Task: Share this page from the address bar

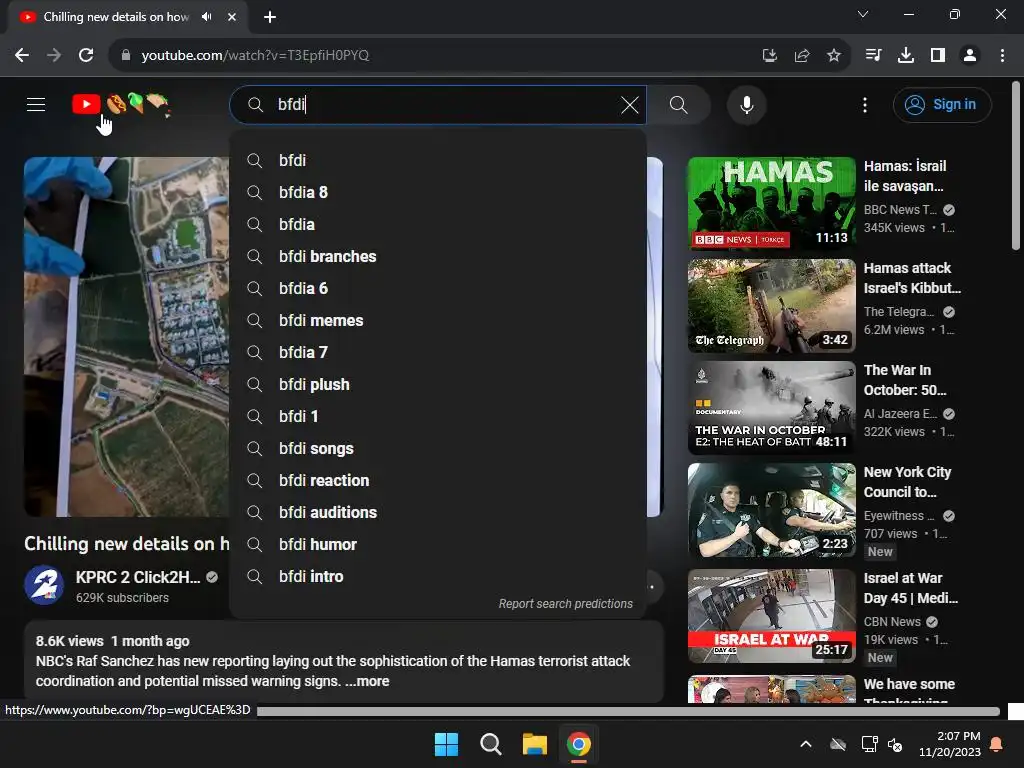Action: click(802, 56)
